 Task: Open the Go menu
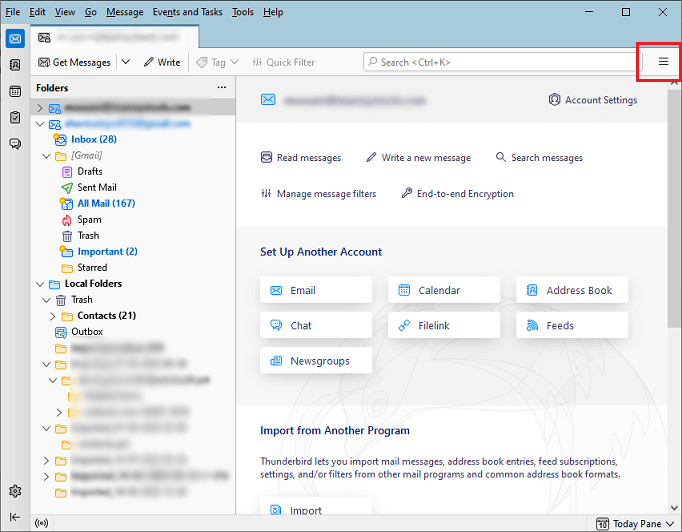[90, 12]
